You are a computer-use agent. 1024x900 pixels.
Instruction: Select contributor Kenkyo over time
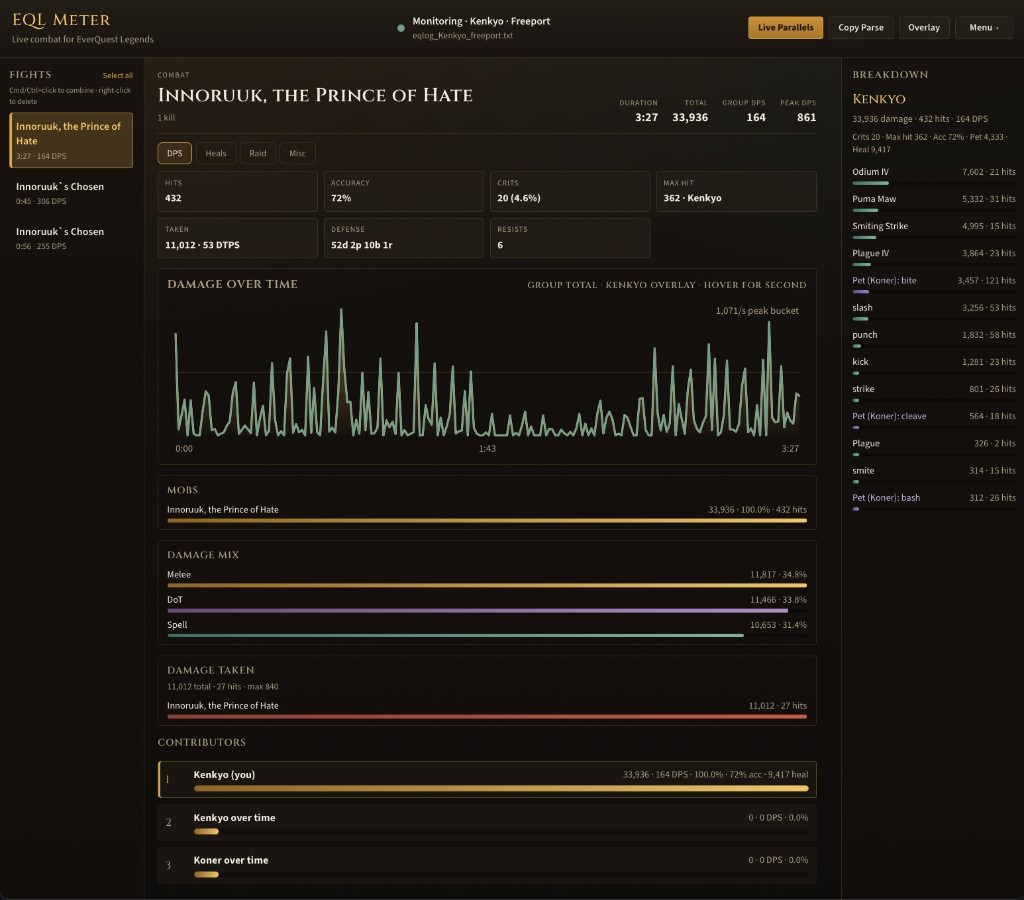(487, 822)
